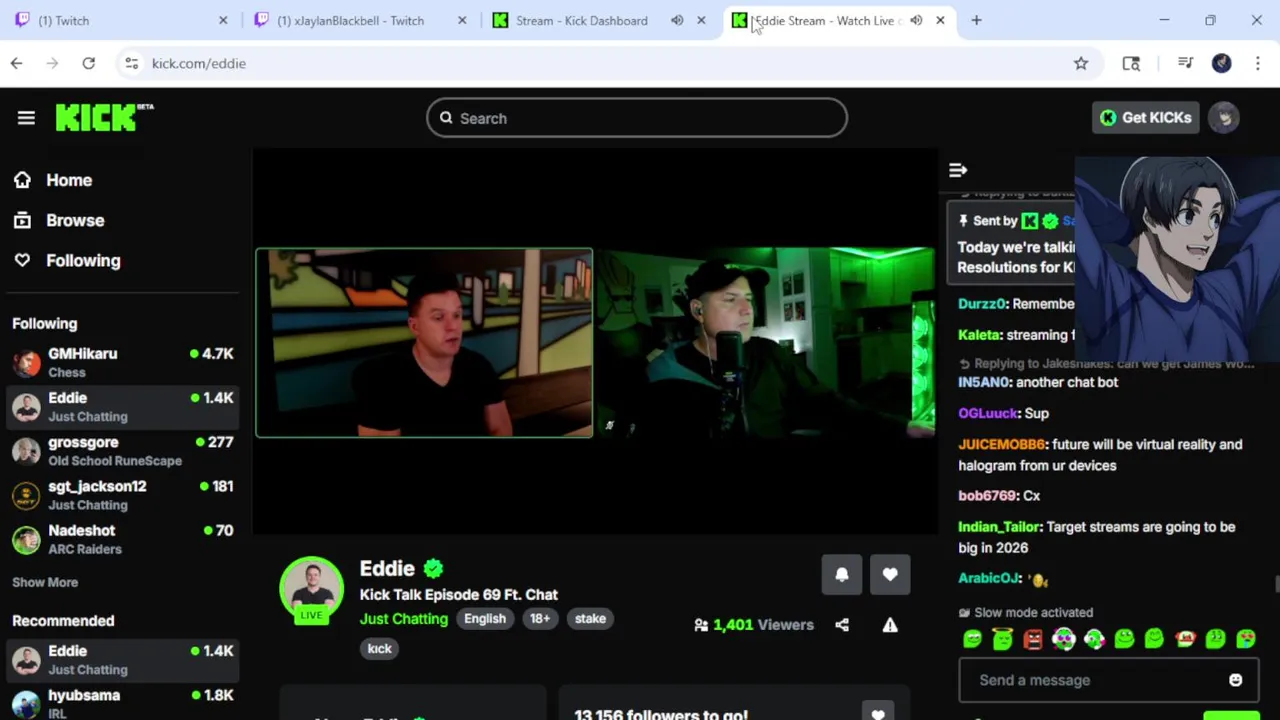Insert the halo angel emote

coord(1003,638)
